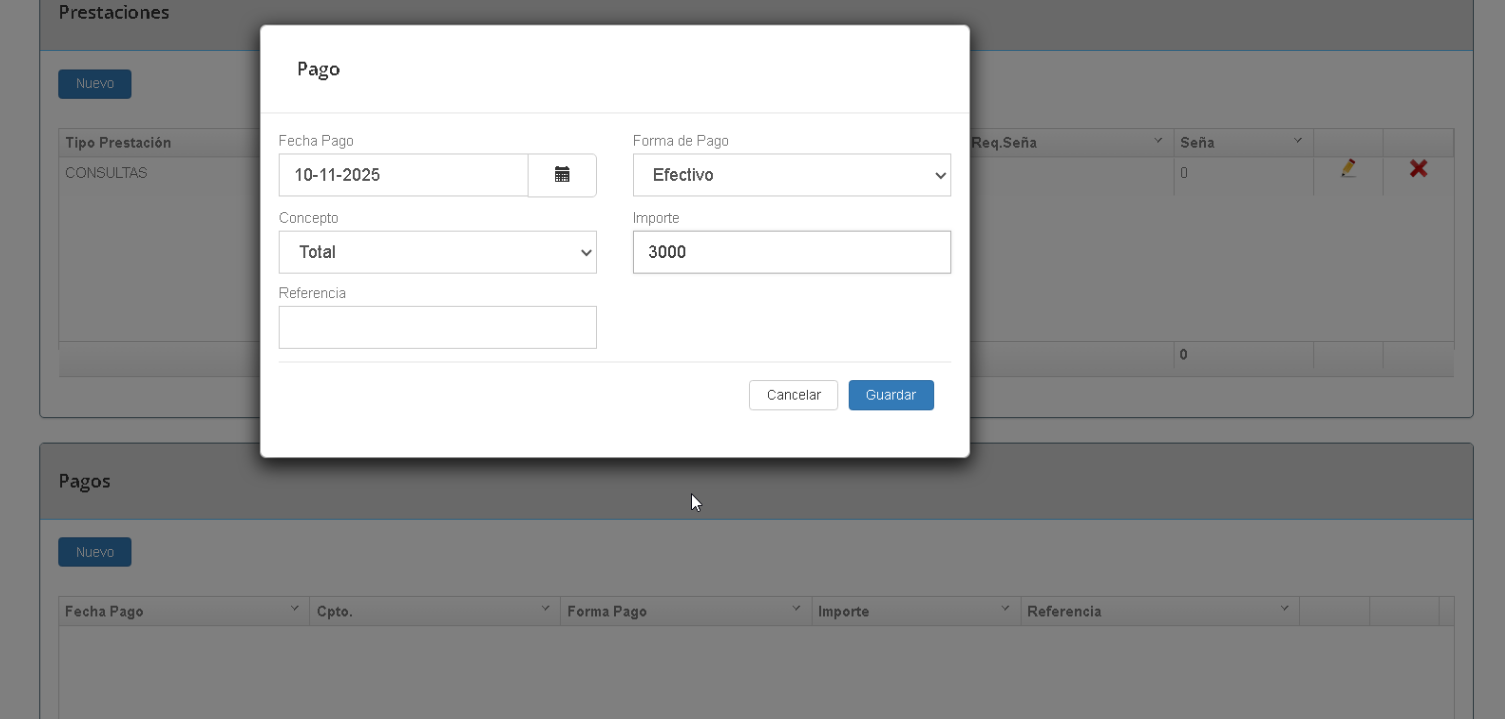Open Fecha Pago column menu in Pagos grid
Screen dimensions: 1505x719
click(x=295, y=609)
